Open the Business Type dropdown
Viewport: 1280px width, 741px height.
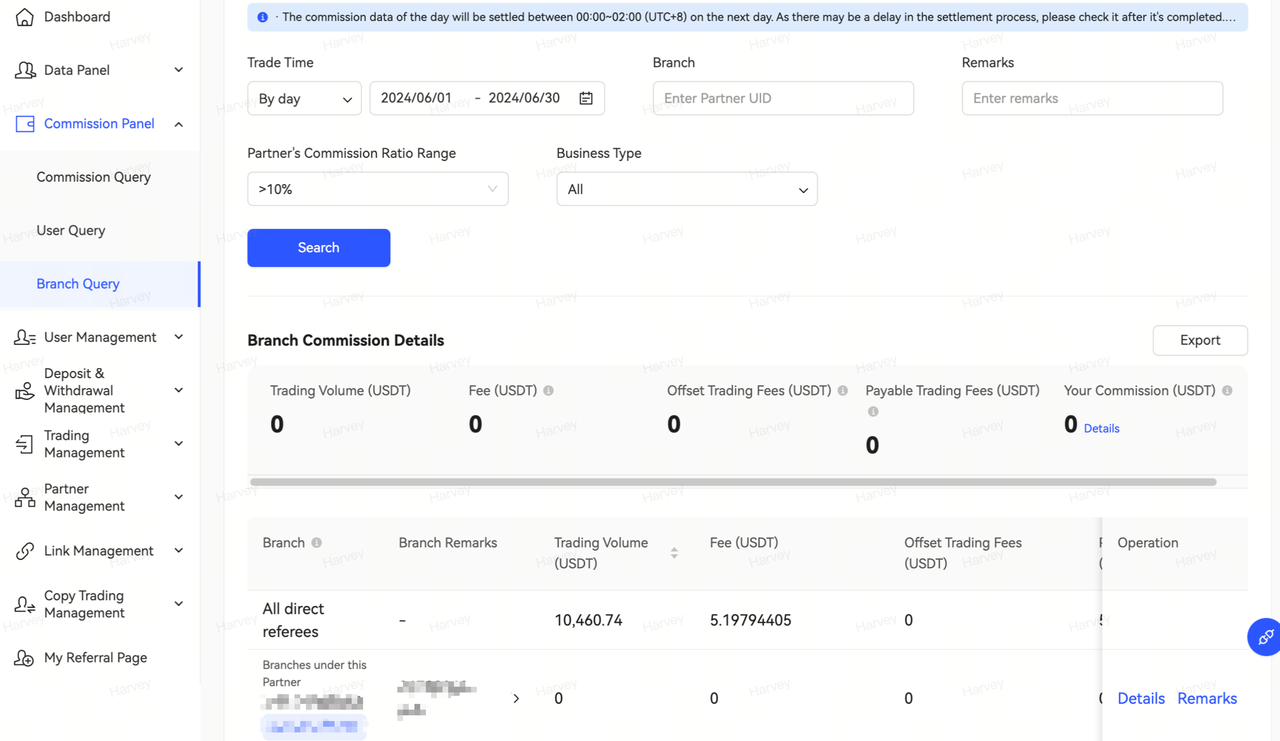coord(686,189)
